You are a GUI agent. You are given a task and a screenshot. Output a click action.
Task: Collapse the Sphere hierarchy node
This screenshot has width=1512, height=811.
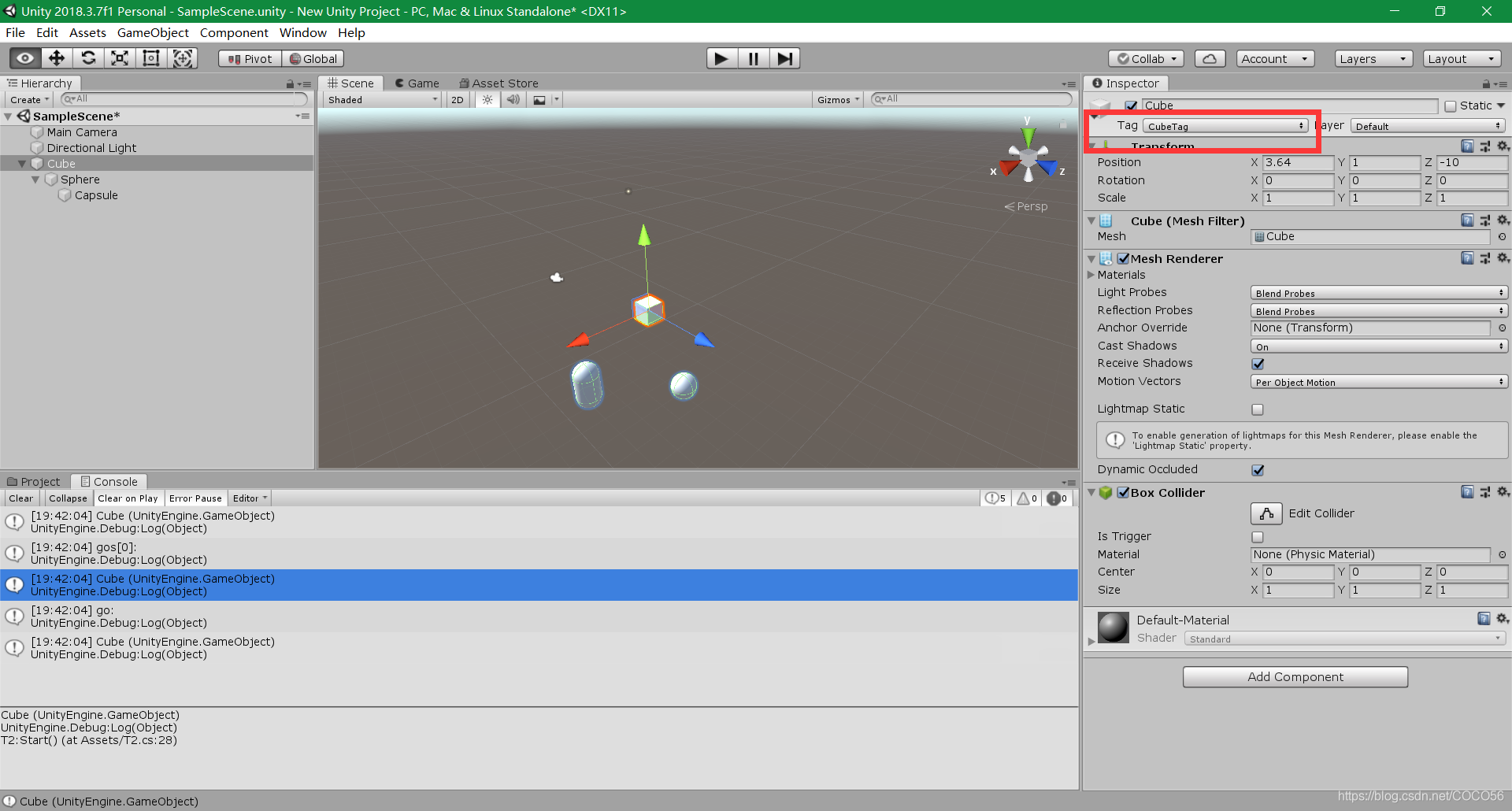[35, 180]
